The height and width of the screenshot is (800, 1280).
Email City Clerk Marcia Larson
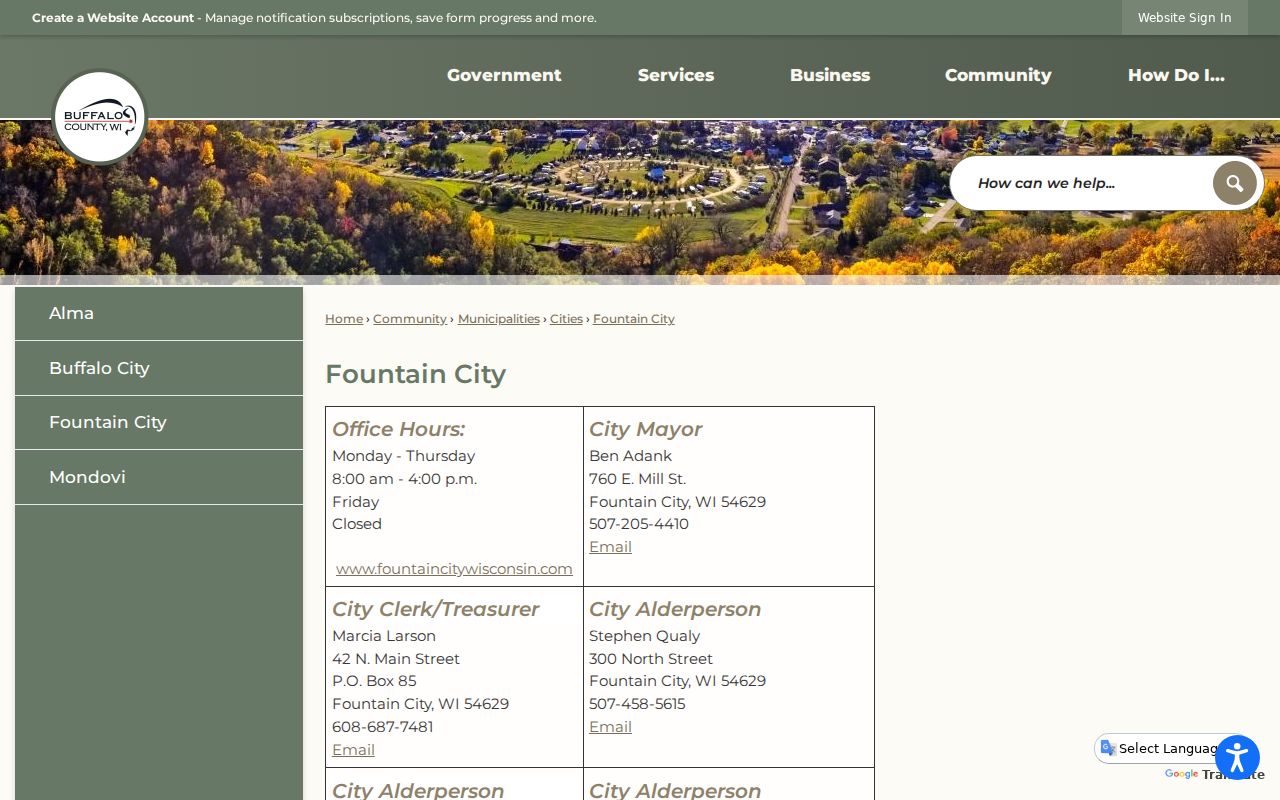click(x=353, y=749)
